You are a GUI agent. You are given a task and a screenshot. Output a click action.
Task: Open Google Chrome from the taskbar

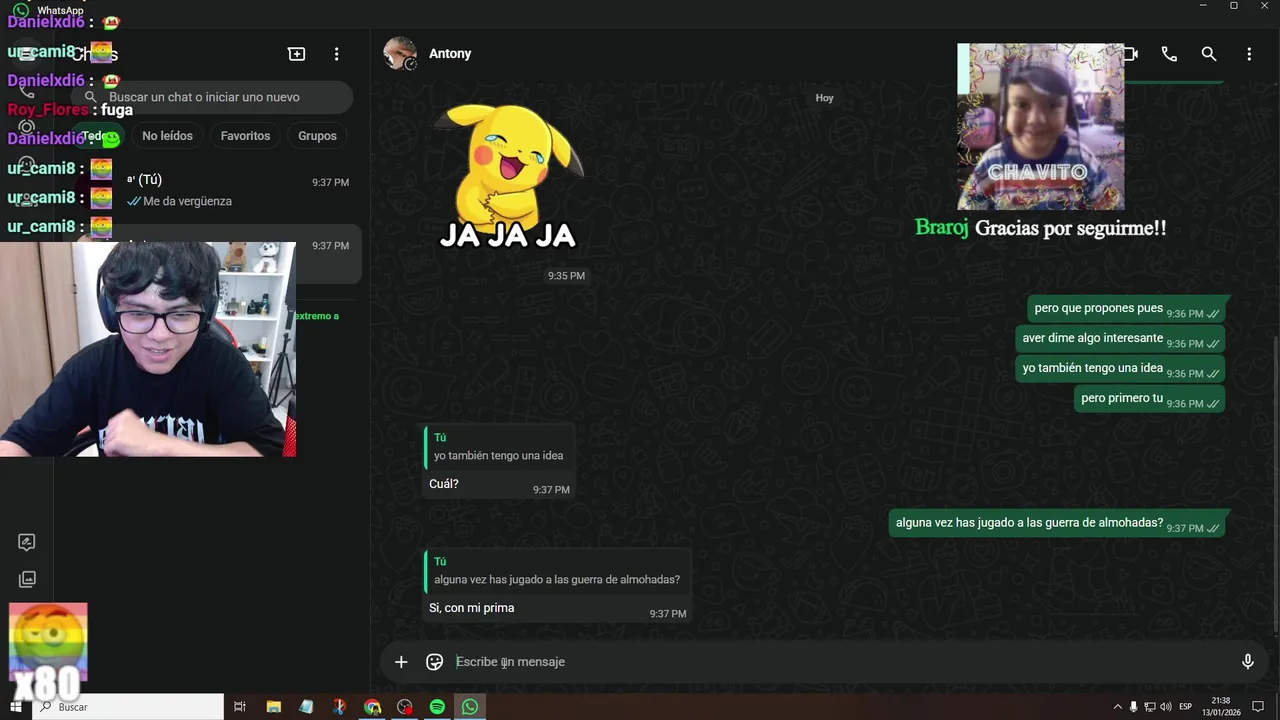372,707
